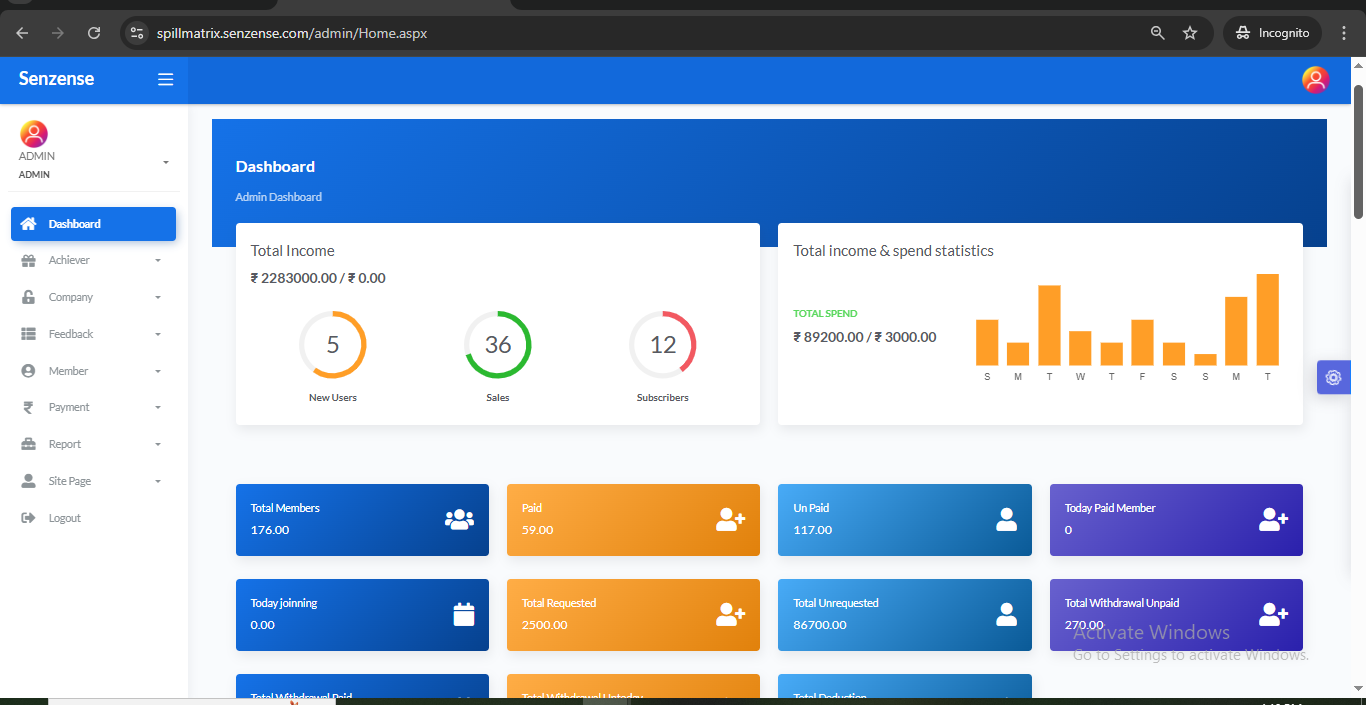Image resolution: width=1366 pixels, height=705 pixels.
Task: Click the group icon on Total Members card
Action: 459,519
